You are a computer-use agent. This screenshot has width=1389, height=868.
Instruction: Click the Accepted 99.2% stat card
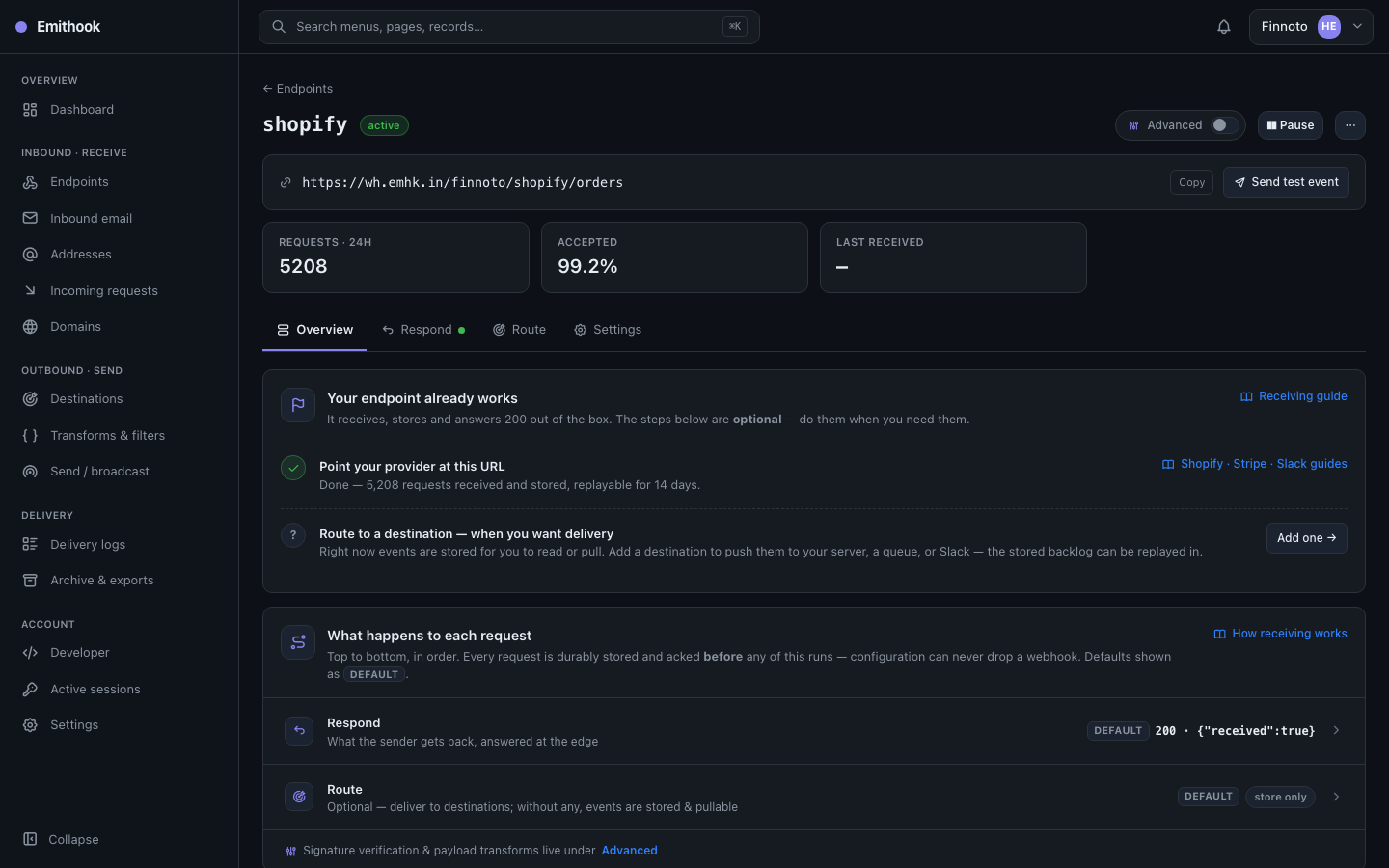tap(674, 258)
